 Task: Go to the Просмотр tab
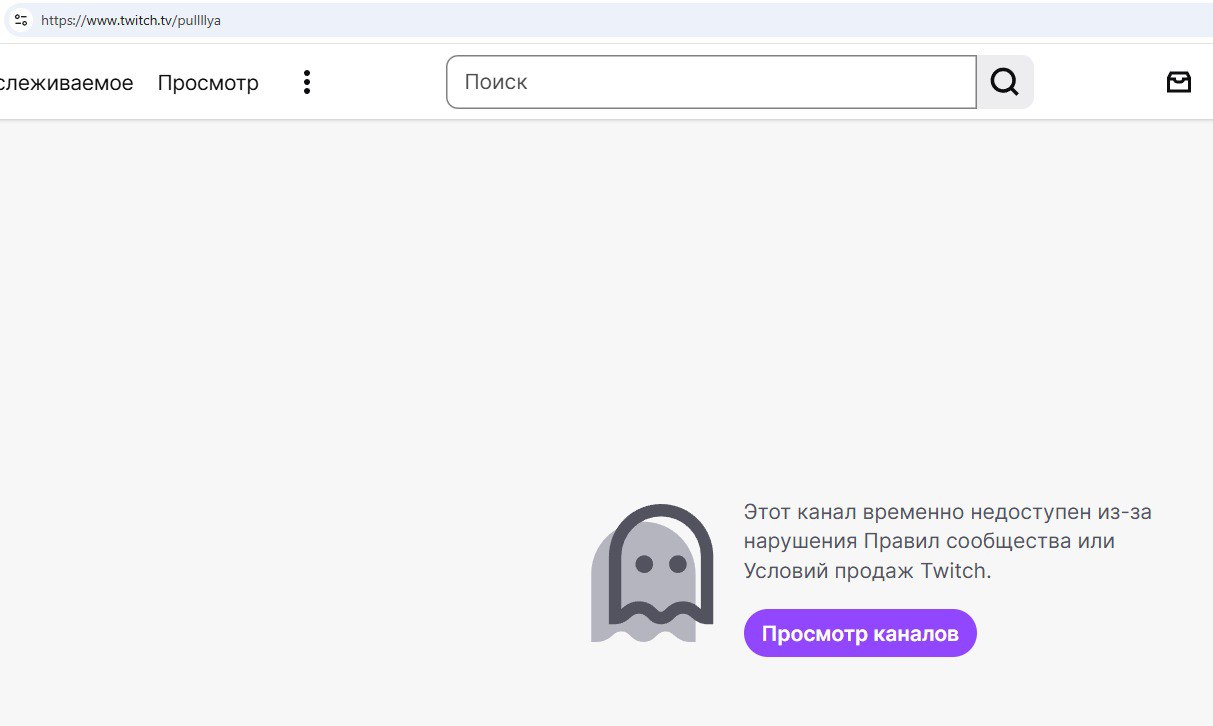coord(208,83)
